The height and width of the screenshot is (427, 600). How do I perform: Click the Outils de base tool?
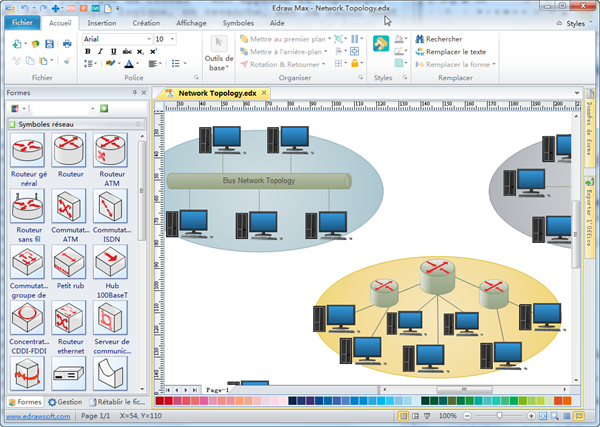tap(219, 53)
